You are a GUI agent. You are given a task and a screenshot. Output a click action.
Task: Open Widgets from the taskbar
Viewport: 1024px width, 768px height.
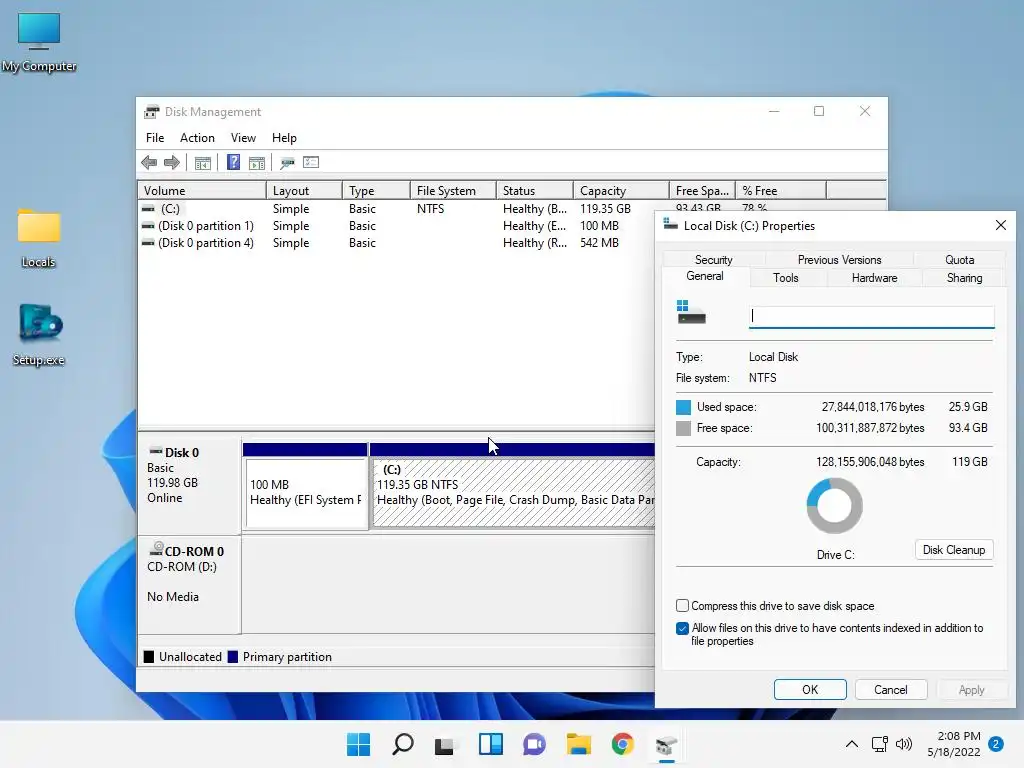pyautogui.click(x=490, y=744)
